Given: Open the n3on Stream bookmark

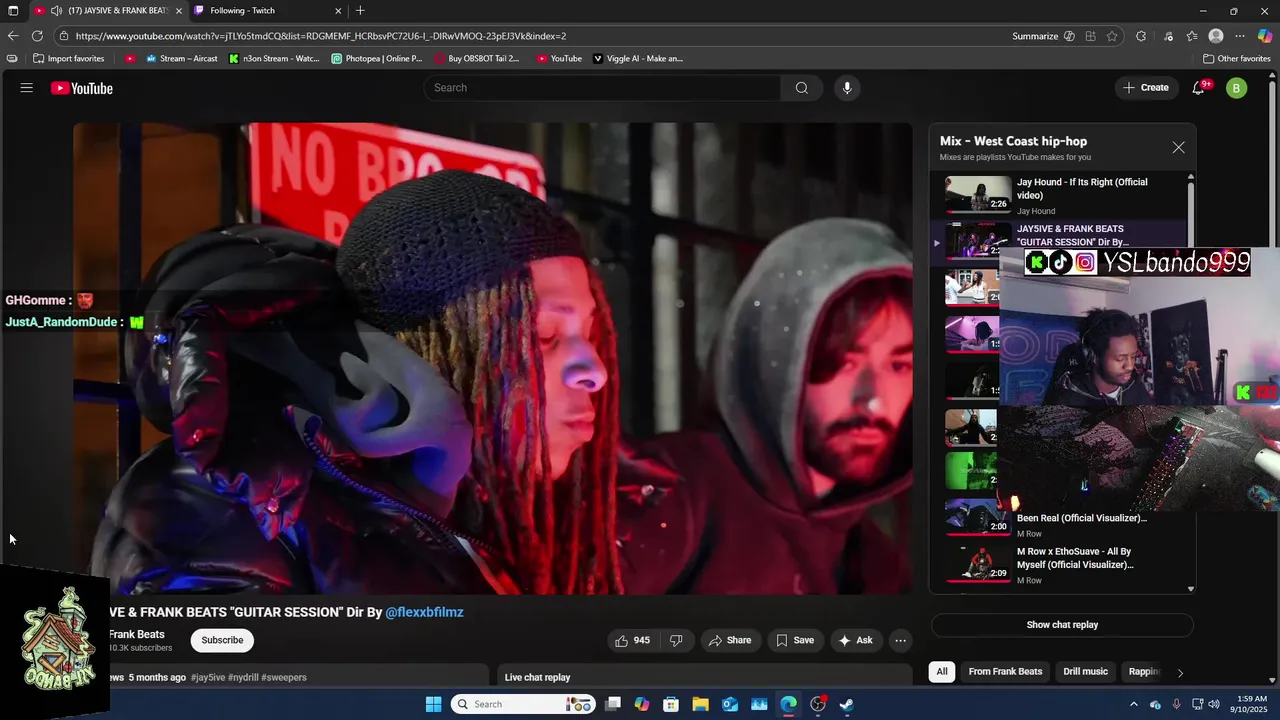Looking at the screenshot, I should point(274,59).
